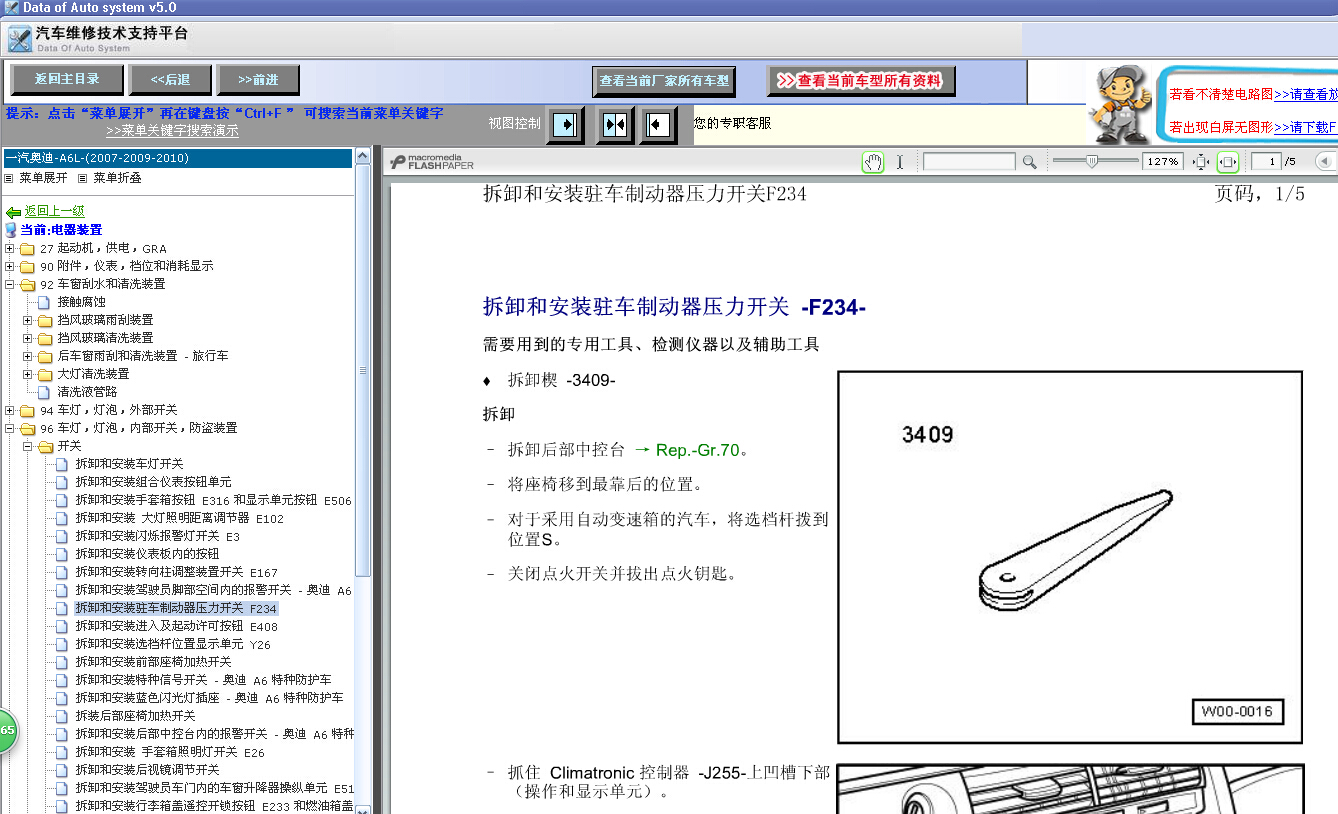The height and width of the screenshot is (814, 1338).
Task: Select 拆卸和安装驻车制动器压力开关 F234 item
Action: (176, 608)
